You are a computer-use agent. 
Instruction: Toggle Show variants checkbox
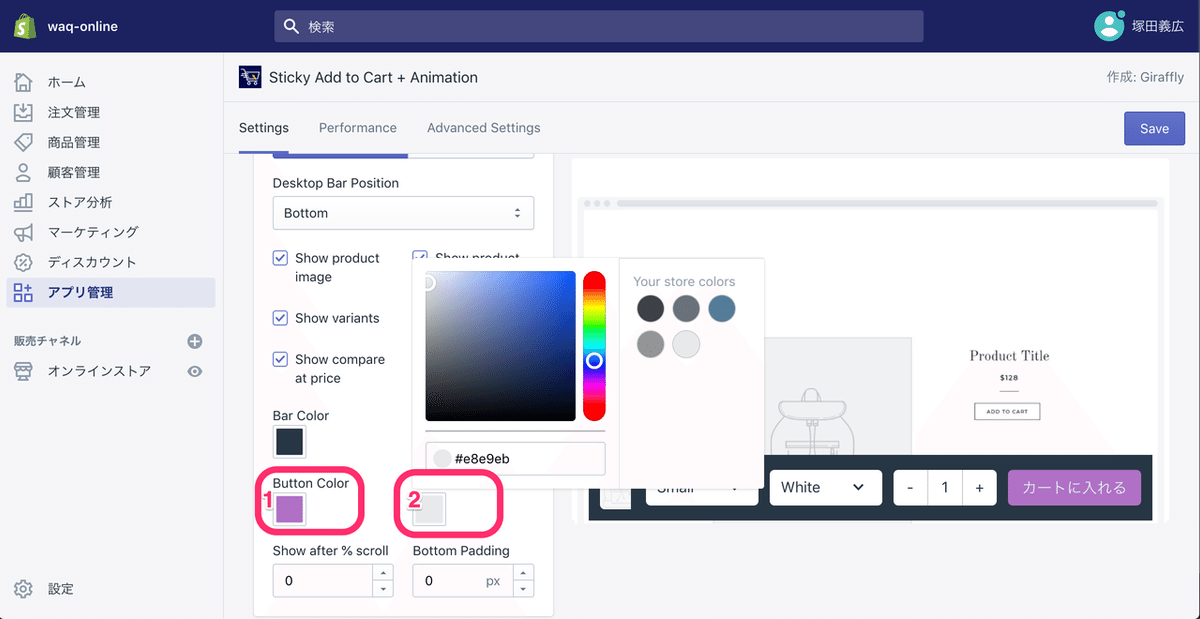281,318
